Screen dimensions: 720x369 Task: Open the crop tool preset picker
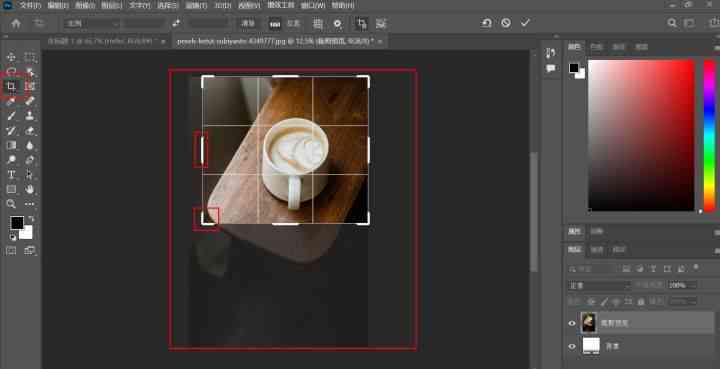40,23
